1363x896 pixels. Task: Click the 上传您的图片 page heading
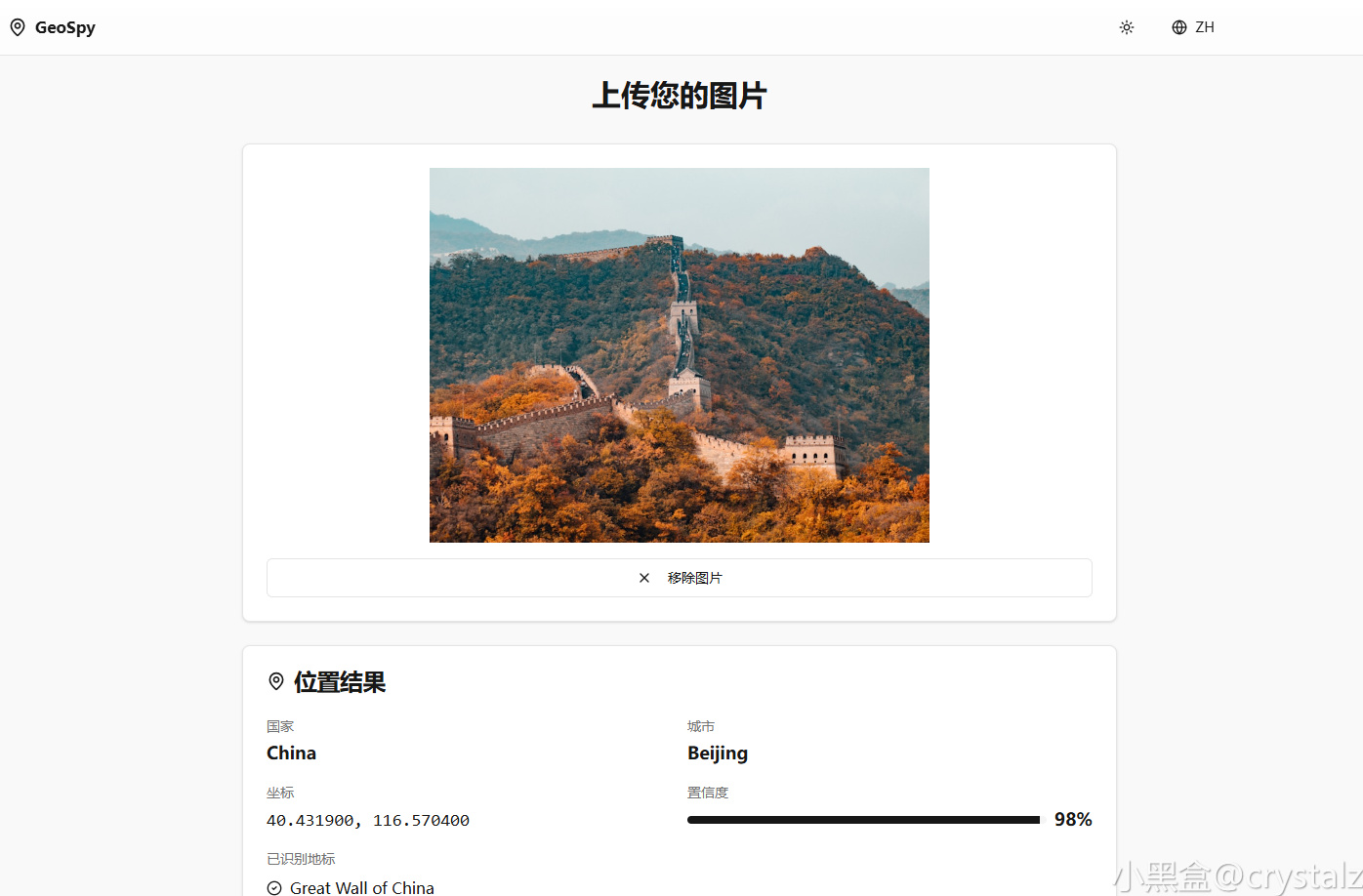[x=680, y=96]
